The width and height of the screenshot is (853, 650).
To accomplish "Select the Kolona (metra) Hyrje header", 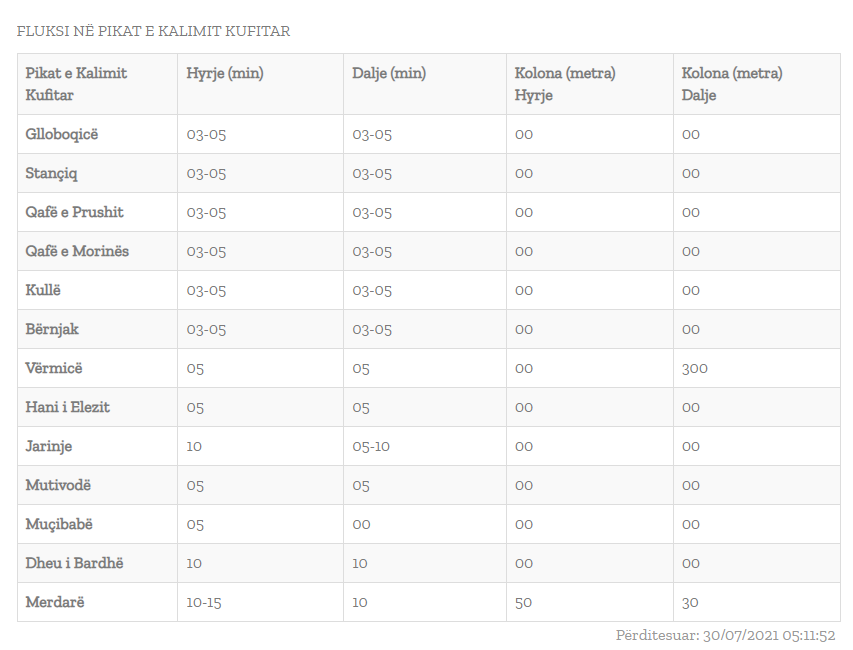I will click(565, 84).
